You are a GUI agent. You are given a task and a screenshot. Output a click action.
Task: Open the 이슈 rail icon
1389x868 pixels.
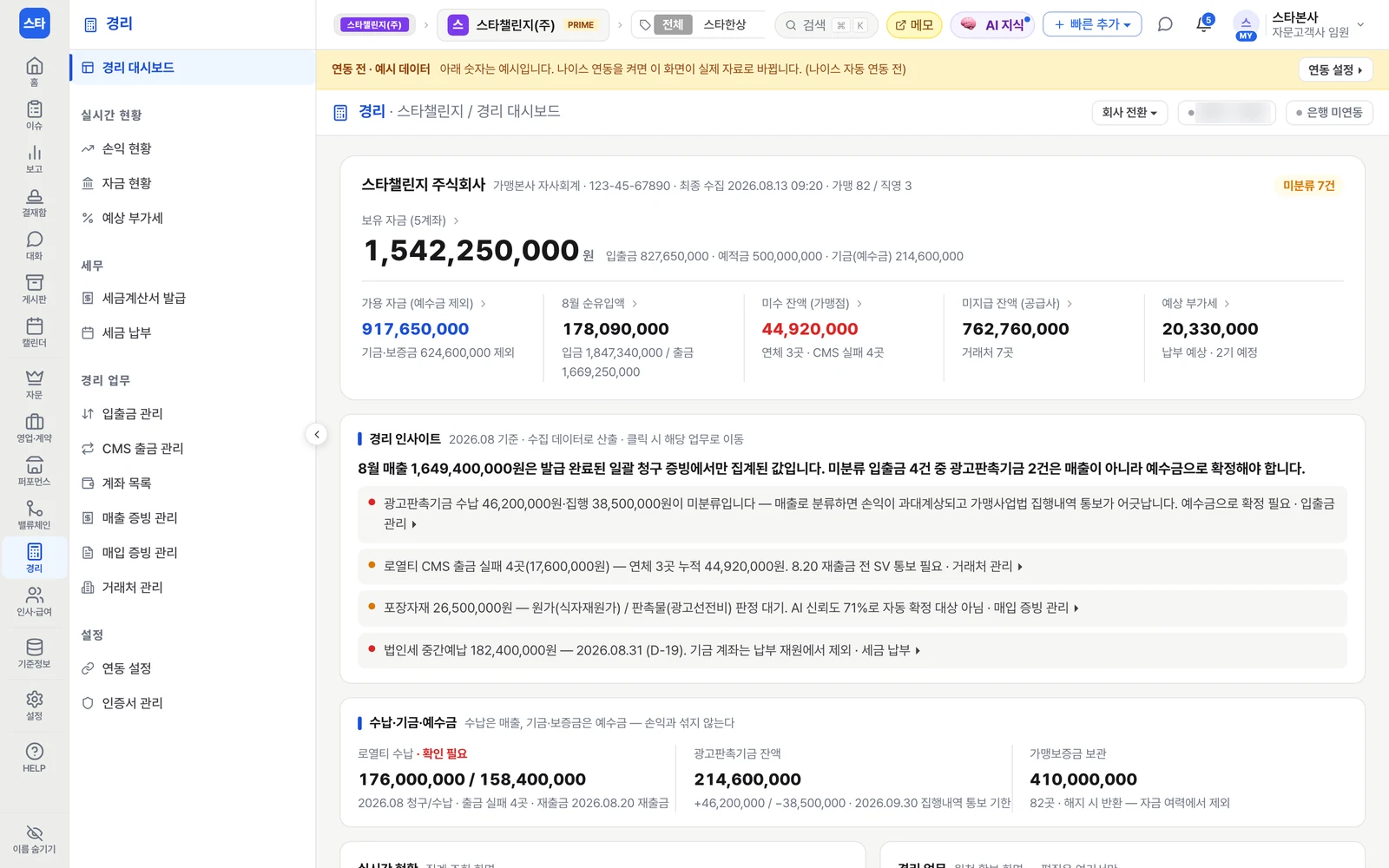click(34, 115)
